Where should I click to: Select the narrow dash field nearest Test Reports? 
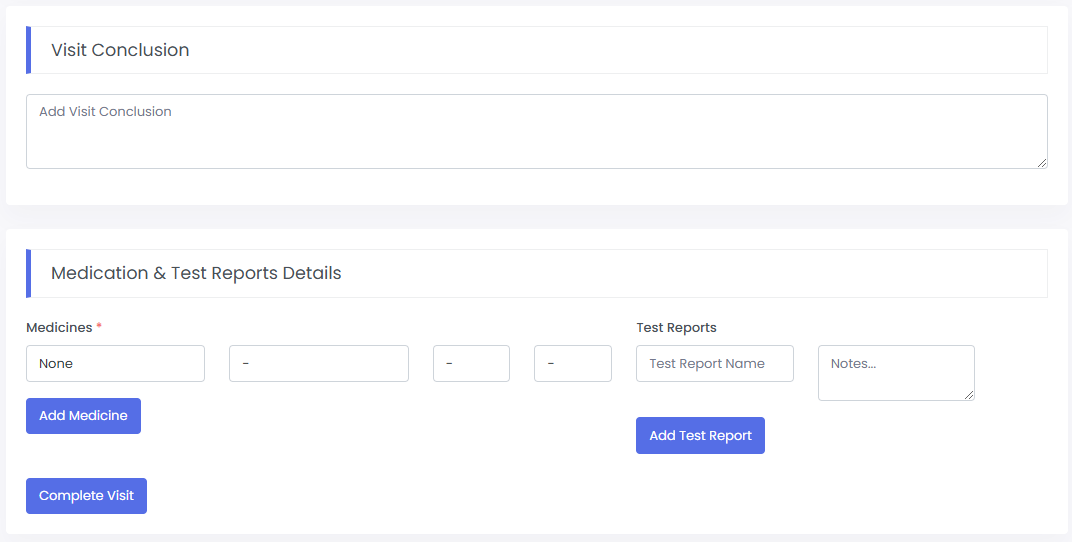(572, 364)
